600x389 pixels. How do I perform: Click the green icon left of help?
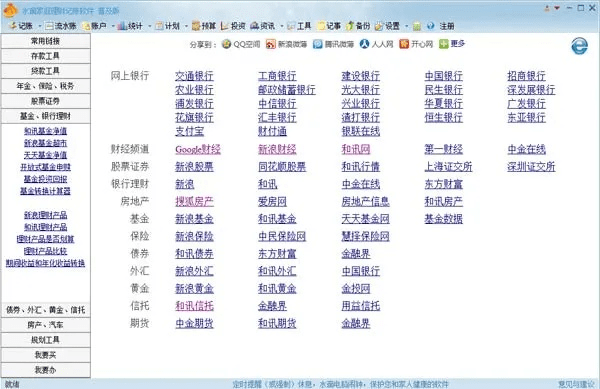point(417,26)
